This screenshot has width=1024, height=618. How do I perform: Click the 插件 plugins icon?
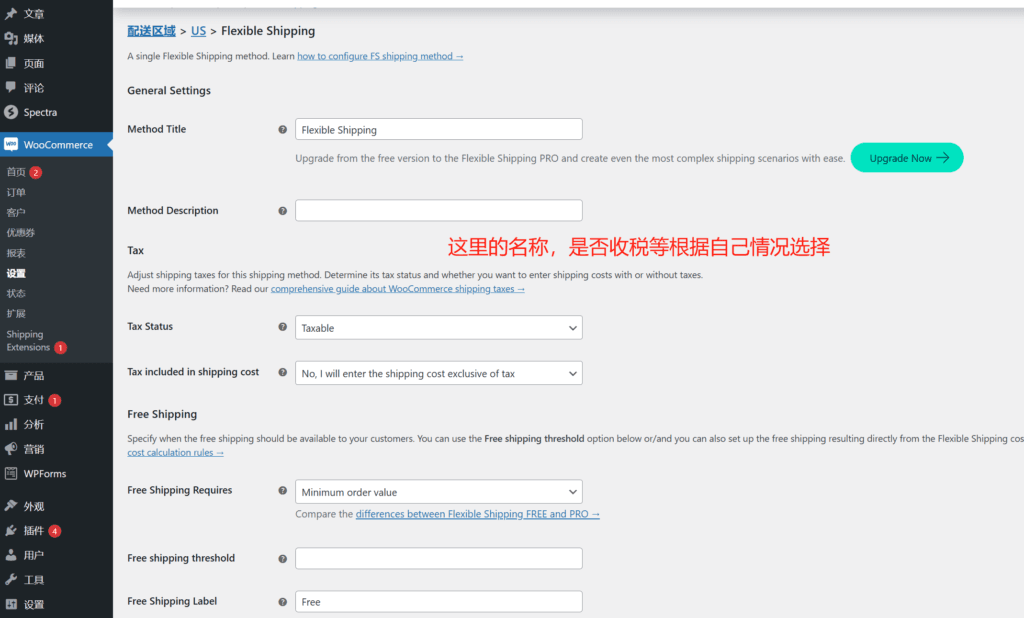10,530
